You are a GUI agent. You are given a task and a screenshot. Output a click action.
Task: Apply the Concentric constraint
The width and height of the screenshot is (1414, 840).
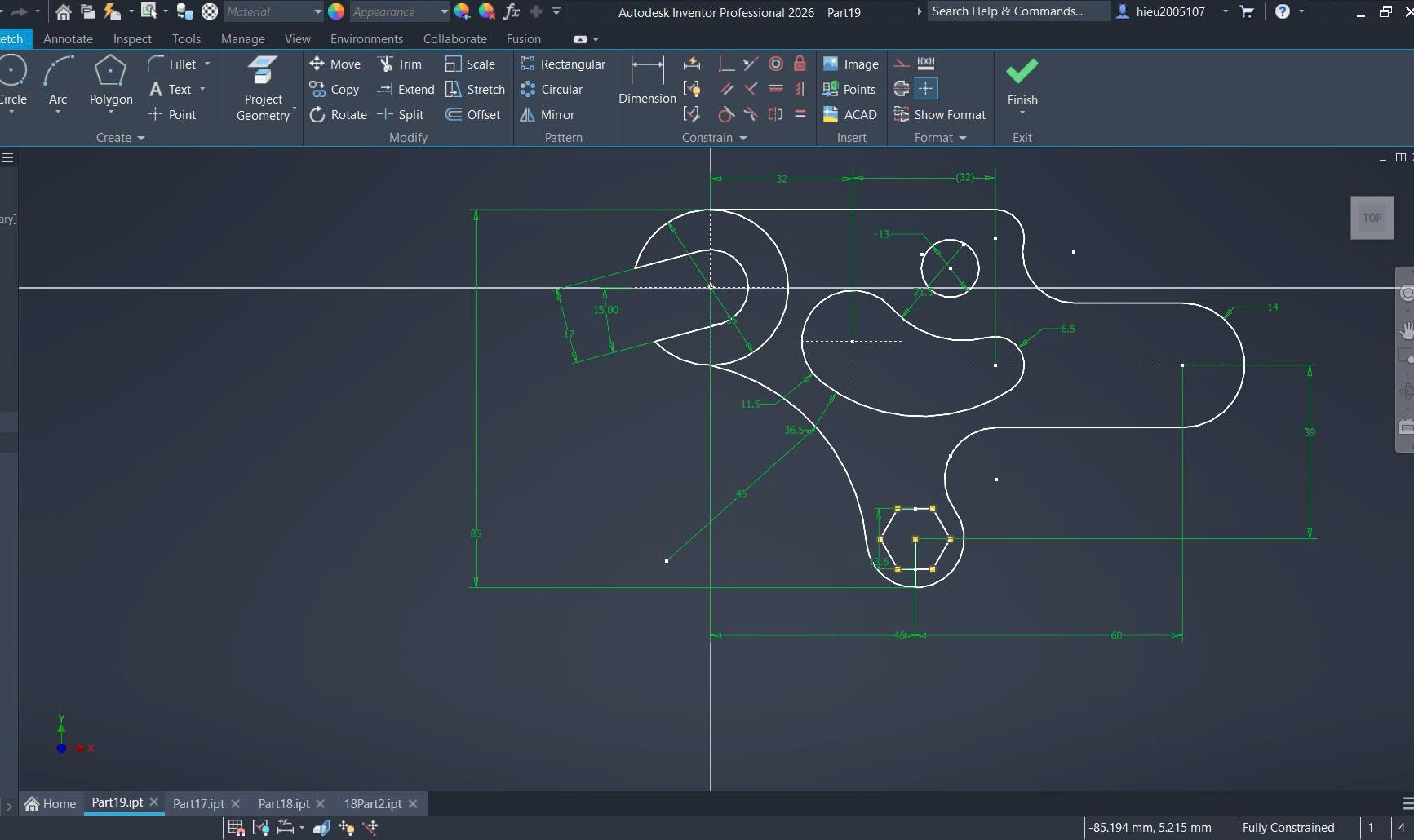click(x=776, y=64)
